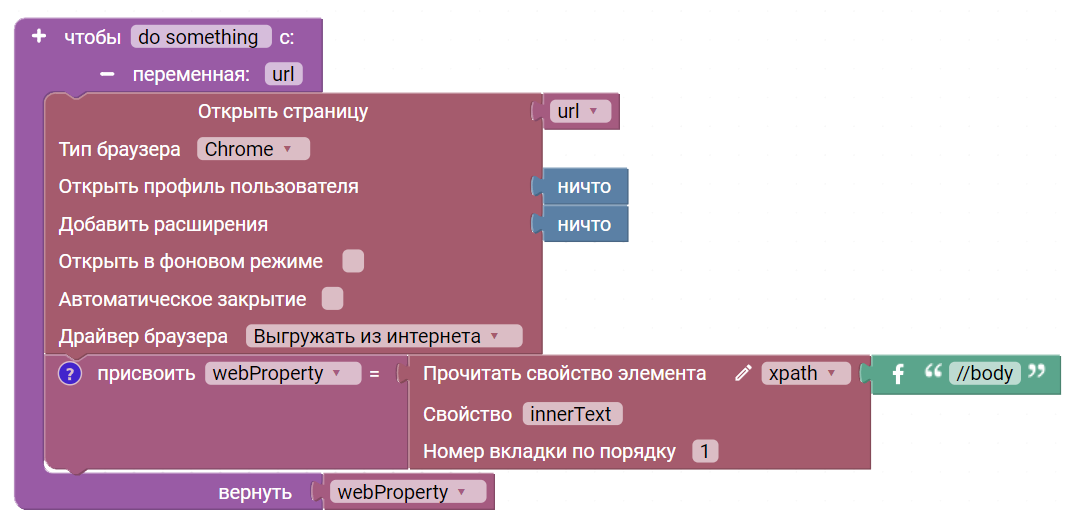The height and width of the screenshot is (525, 1073).
Task: Click the 'Номер вкладки по порядку' label
Action: (x=550, y=452)
